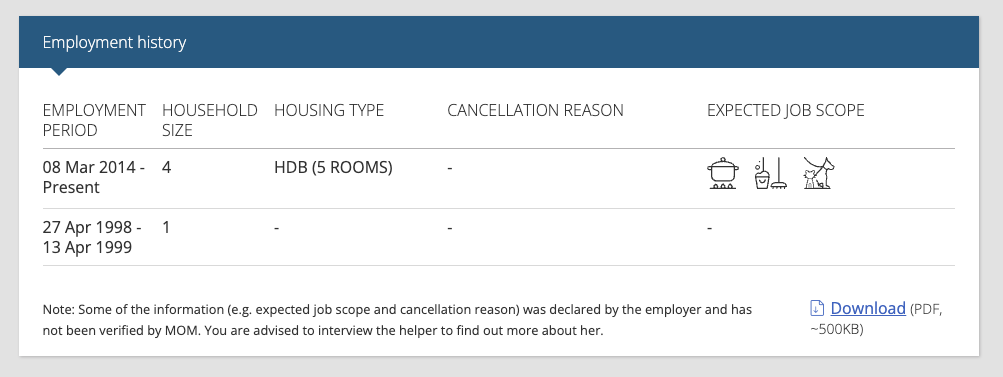Image resolution: width=1003 pixels, height=377 pixels.
Task: Click the Housing Type column header
Action: click(x=329, y=110)
